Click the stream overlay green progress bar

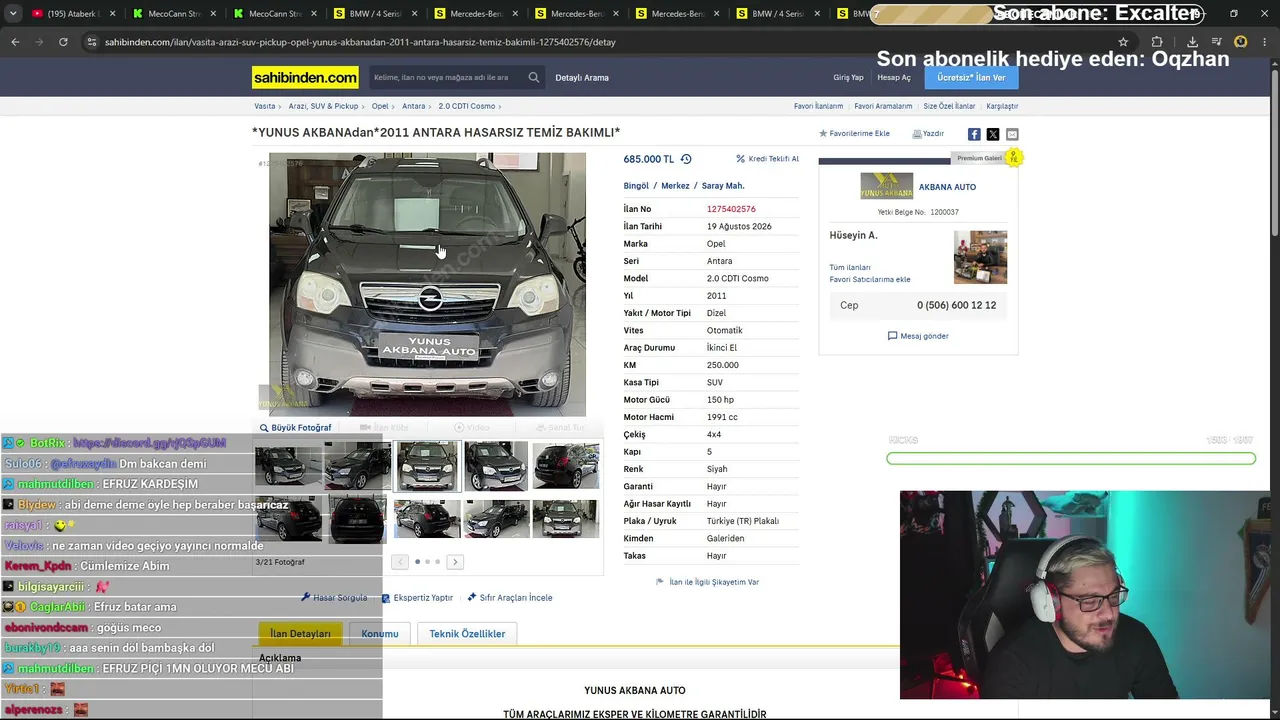[1071, 459]
